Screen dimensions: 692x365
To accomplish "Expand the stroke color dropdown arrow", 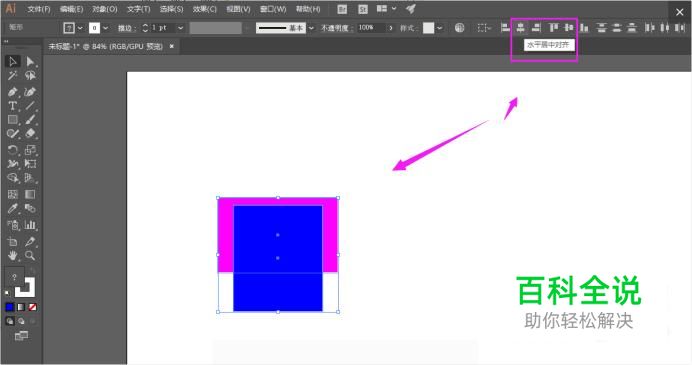I will pos(105,28).
